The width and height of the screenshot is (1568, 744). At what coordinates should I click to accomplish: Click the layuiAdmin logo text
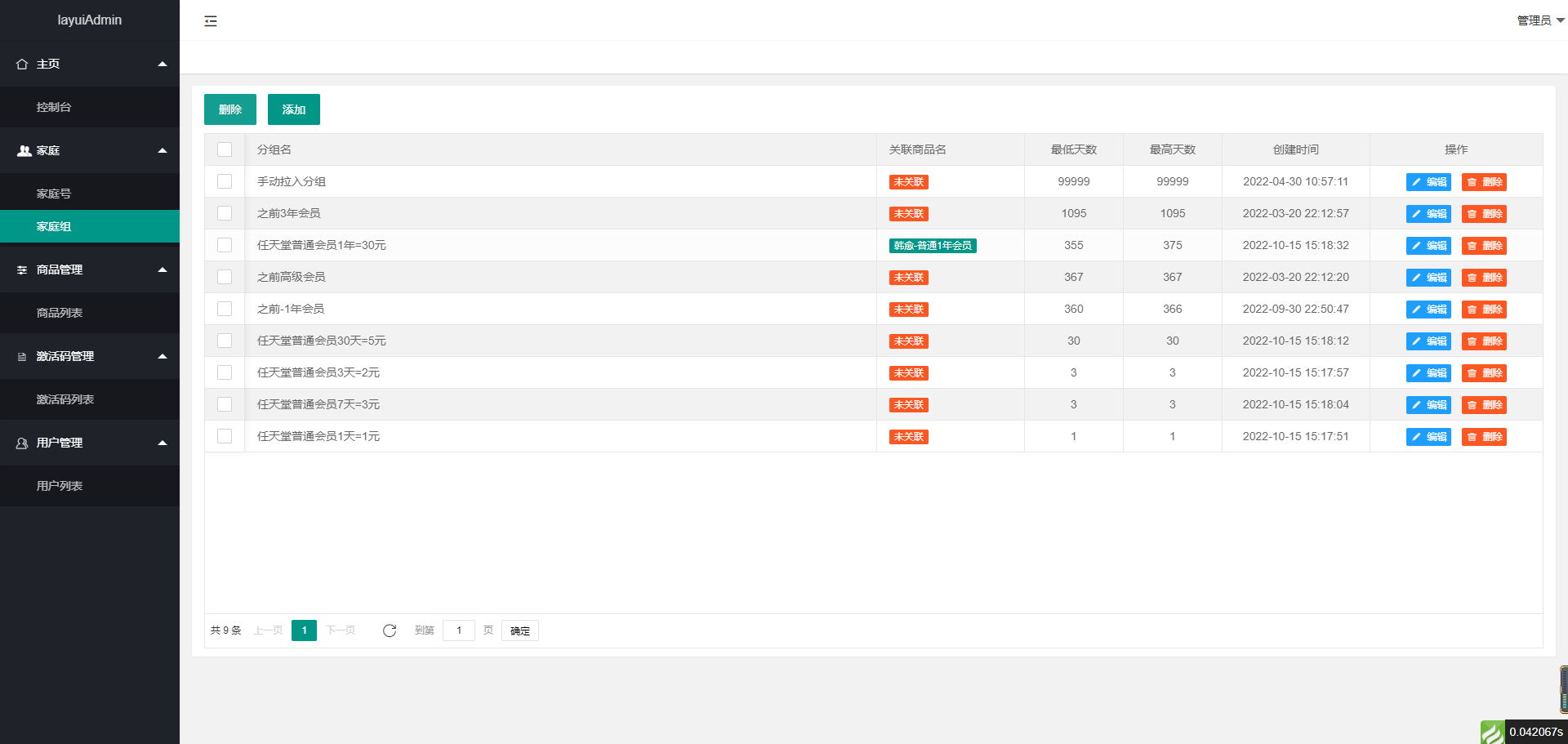(90, 20)
